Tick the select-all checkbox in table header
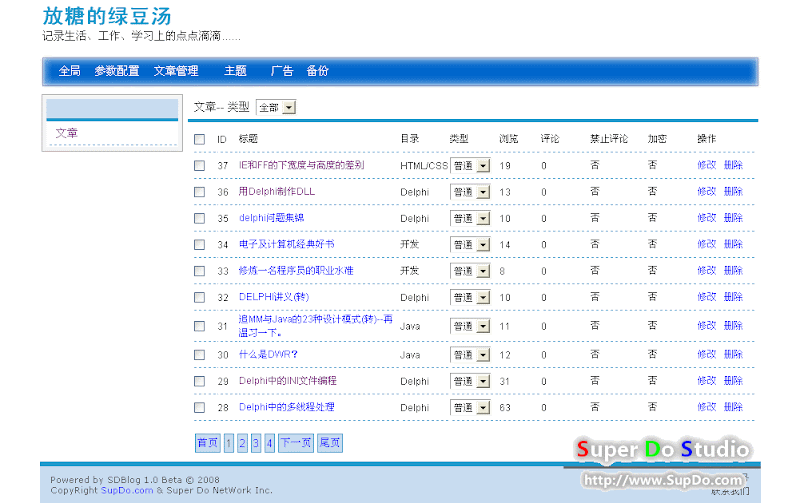The height and width of the screenshot is (503, 800). tap(199, 139)
